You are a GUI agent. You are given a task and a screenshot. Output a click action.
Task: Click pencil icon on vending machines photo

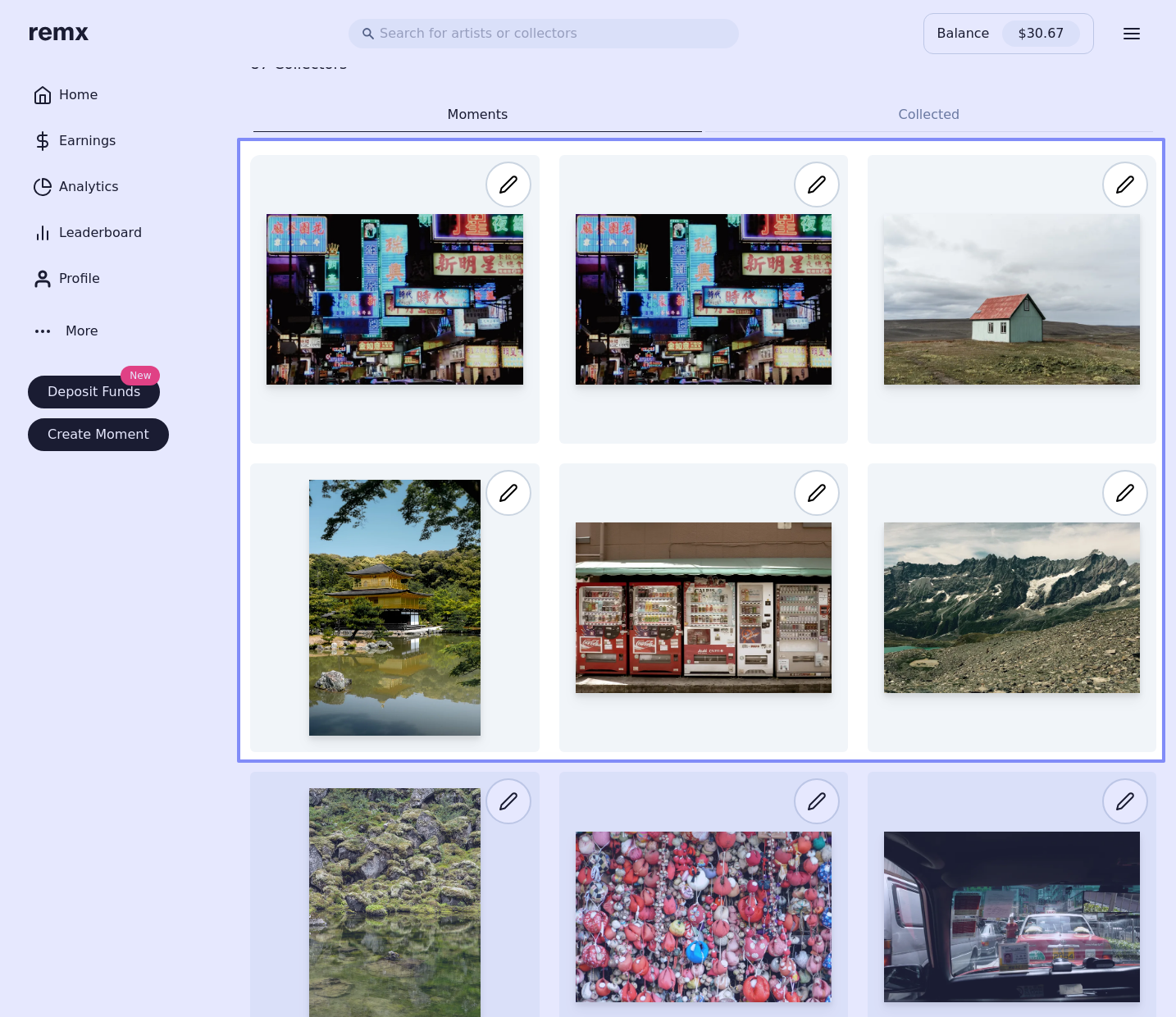pyautogui.click(x=816, y=493)
